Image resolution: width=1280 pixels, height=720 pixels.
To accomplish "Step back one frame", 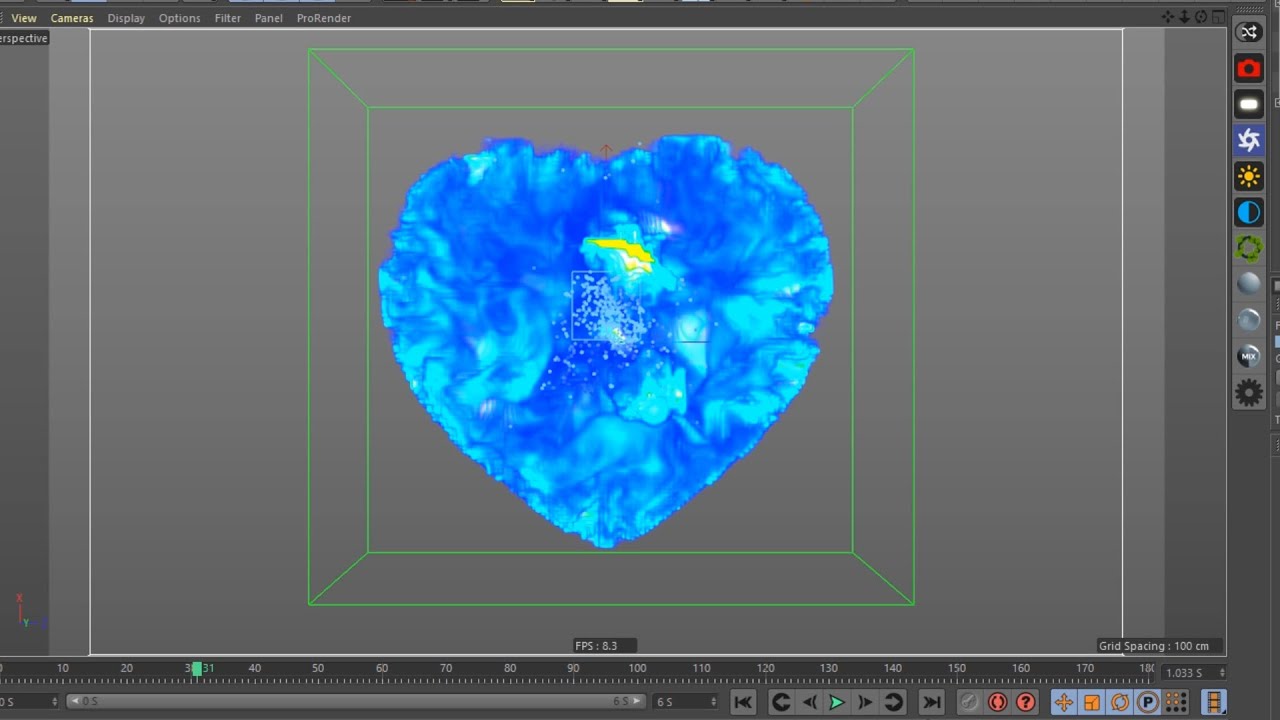I will pyautogui.click(x=809, y=702).
